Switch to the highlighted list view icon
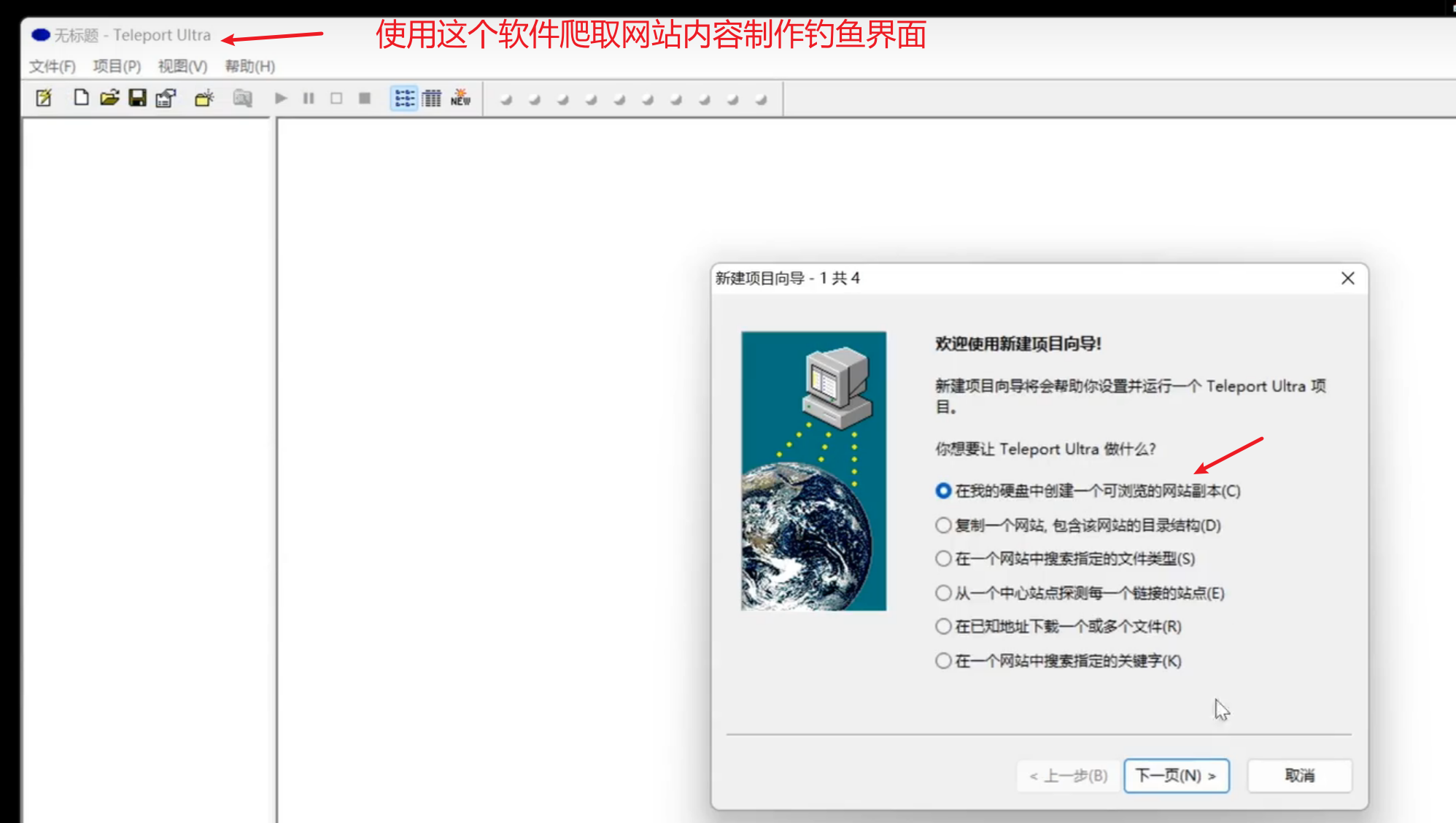 point(403,98)
